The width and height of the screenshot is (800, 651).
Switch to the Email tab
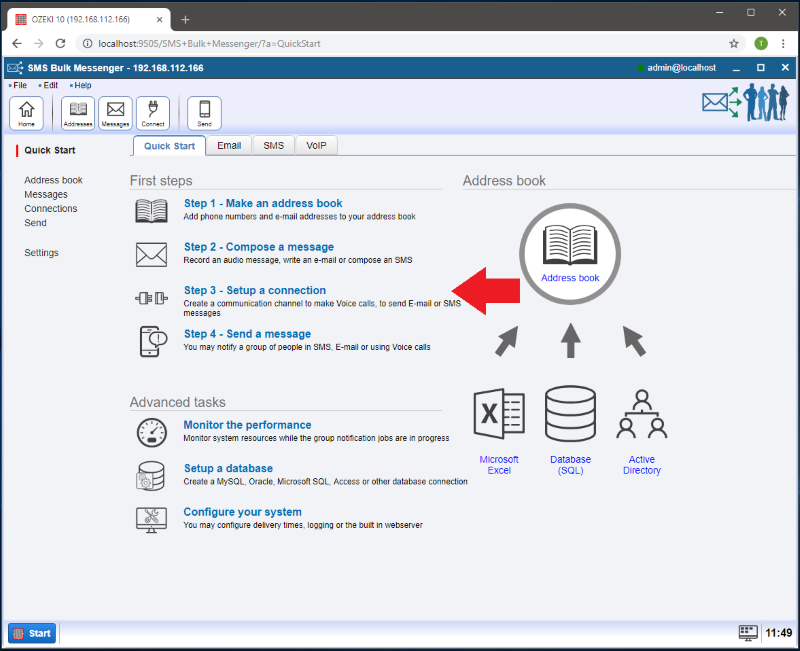tap(229, 146)
